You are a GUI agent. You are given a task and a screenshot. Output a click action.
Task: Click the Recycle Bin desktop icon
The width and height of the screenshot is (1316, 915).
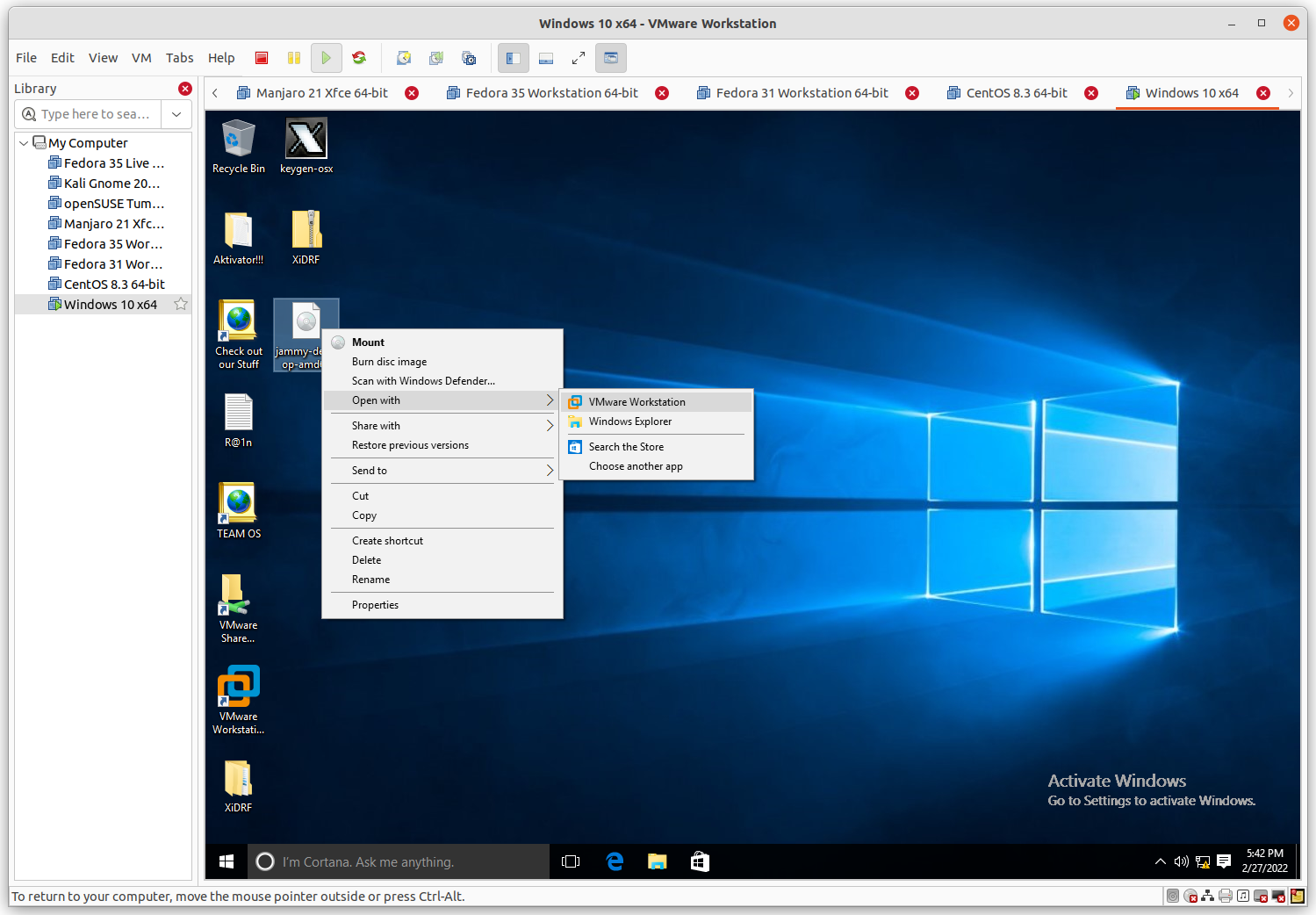click(x=239, y=147)
